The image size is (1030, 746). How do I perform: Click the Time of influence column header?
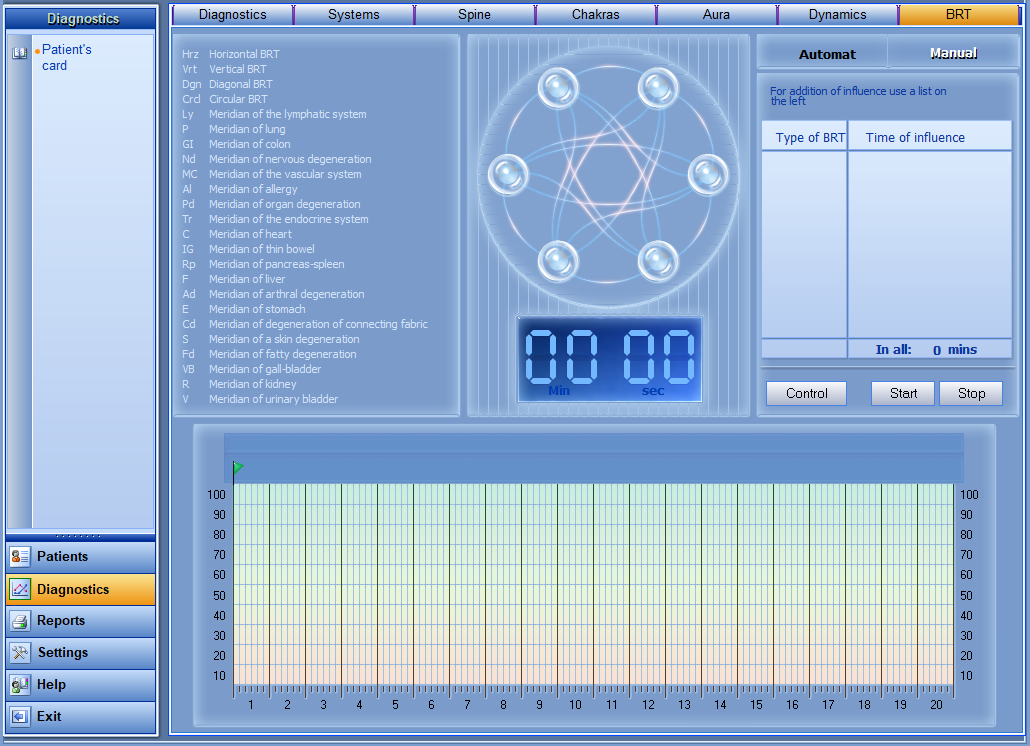pos(929,137)
